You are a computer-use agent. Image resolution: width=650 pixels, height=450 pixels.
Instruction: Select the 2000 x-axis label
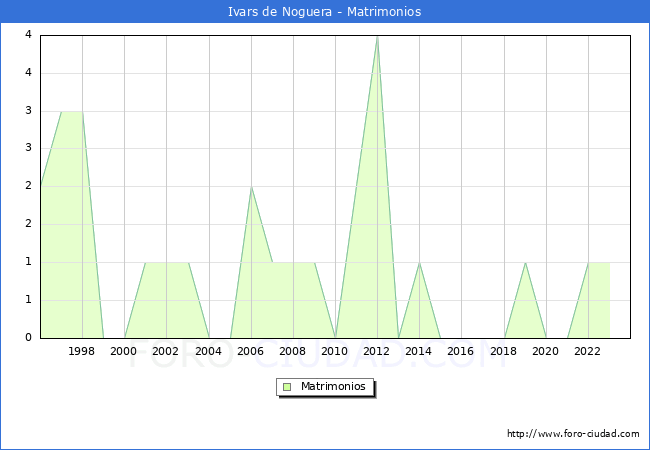(124, 351)
